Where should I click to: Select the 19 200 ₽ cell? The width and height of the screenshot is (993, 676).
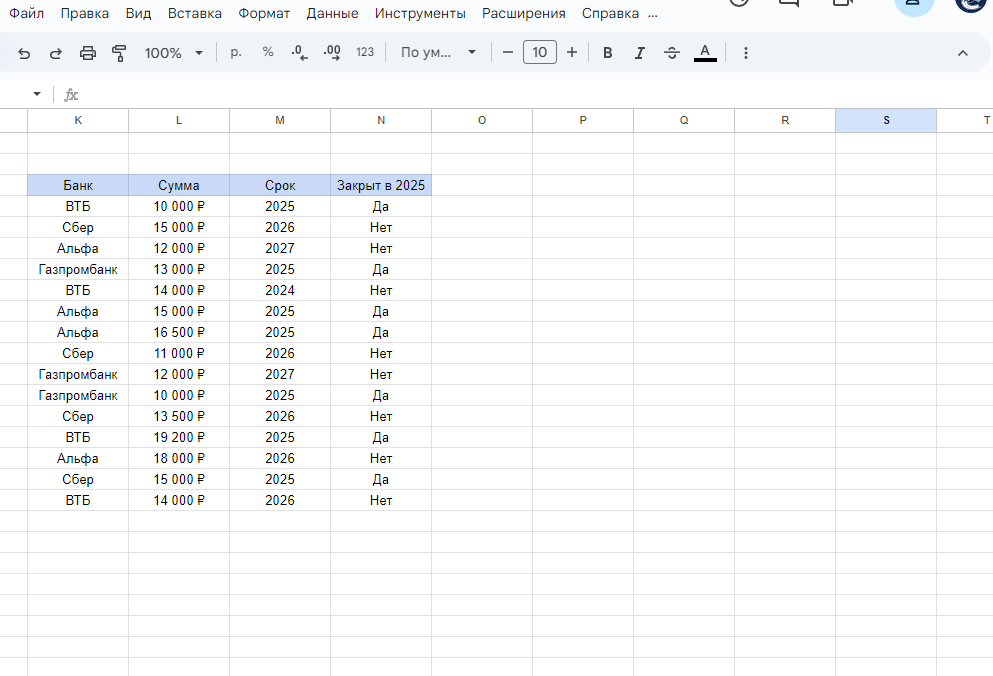pyautogui.click(x=179, y=438)
